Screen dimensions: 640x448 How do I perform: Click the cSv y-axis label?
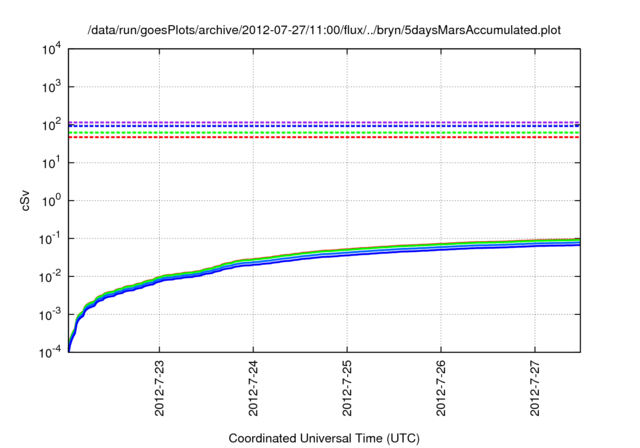tap(25, 201)
